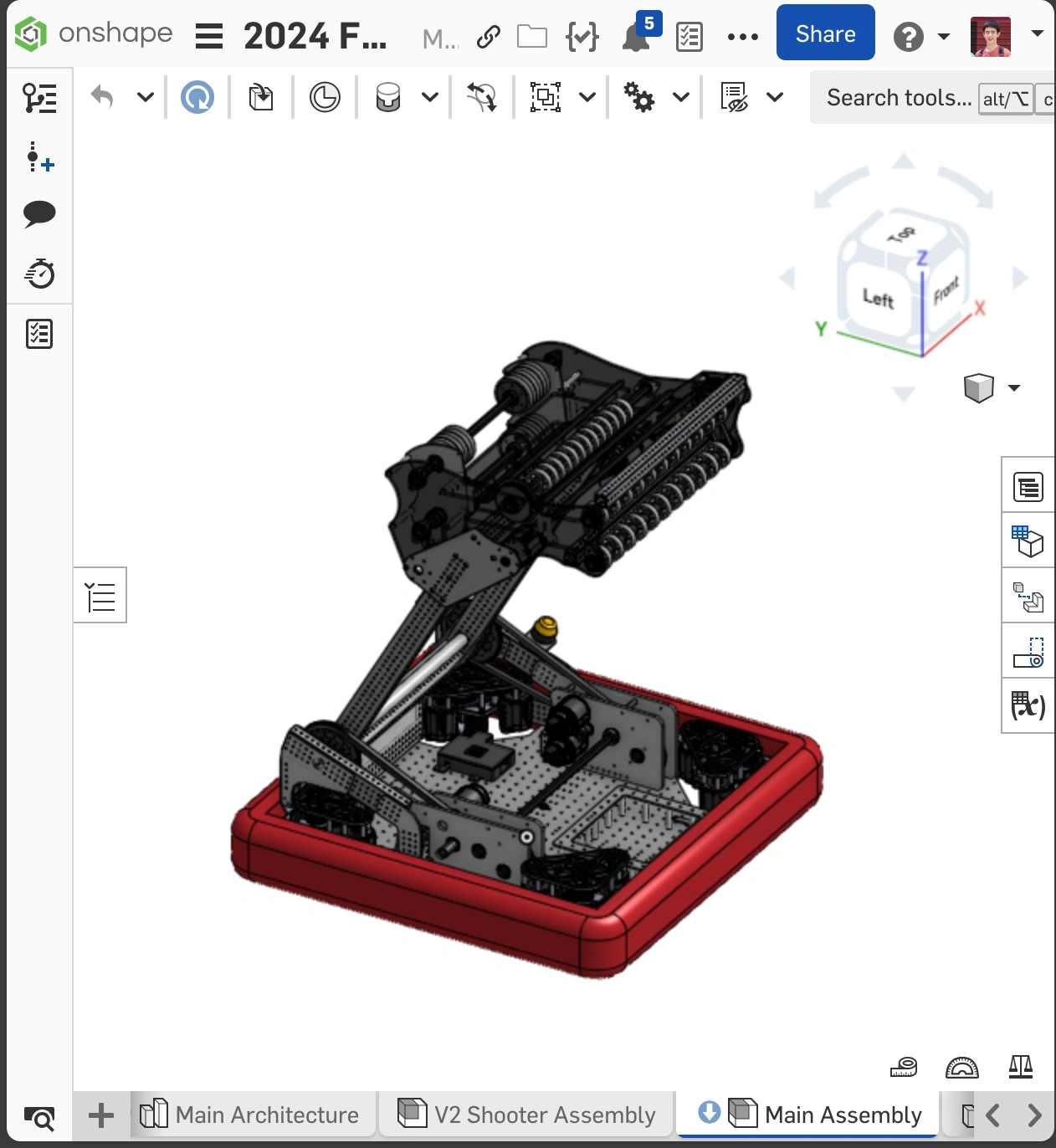Select the group/pattern box tool
Viewport: 1056px width, 1148px height.
[546, 97]
